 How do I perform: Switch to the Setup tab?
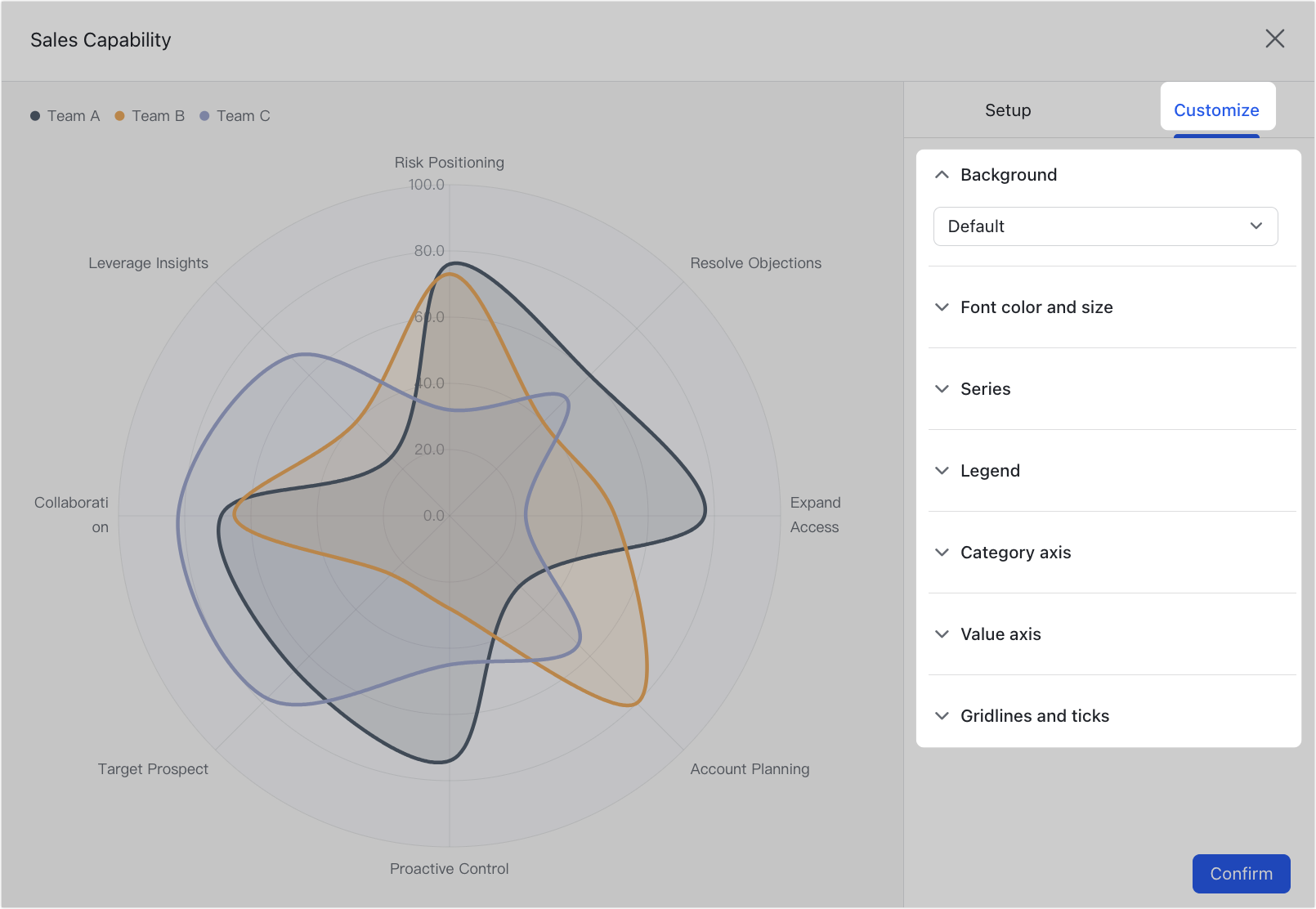click(x=1007, y=110)
